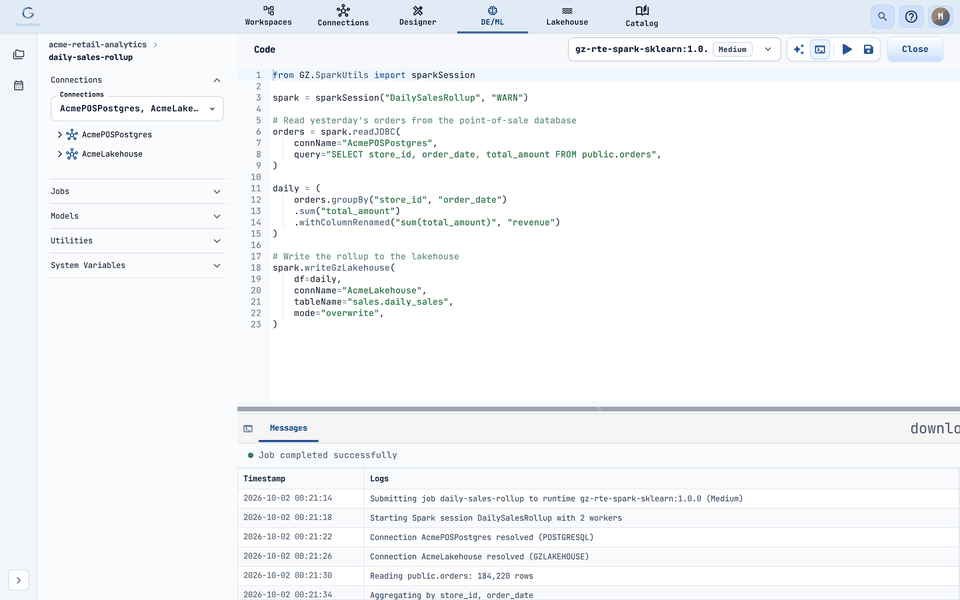Go to the Connections tab in top navigation
Viewport: 960px width, 600px height.
tap(343, 16)
